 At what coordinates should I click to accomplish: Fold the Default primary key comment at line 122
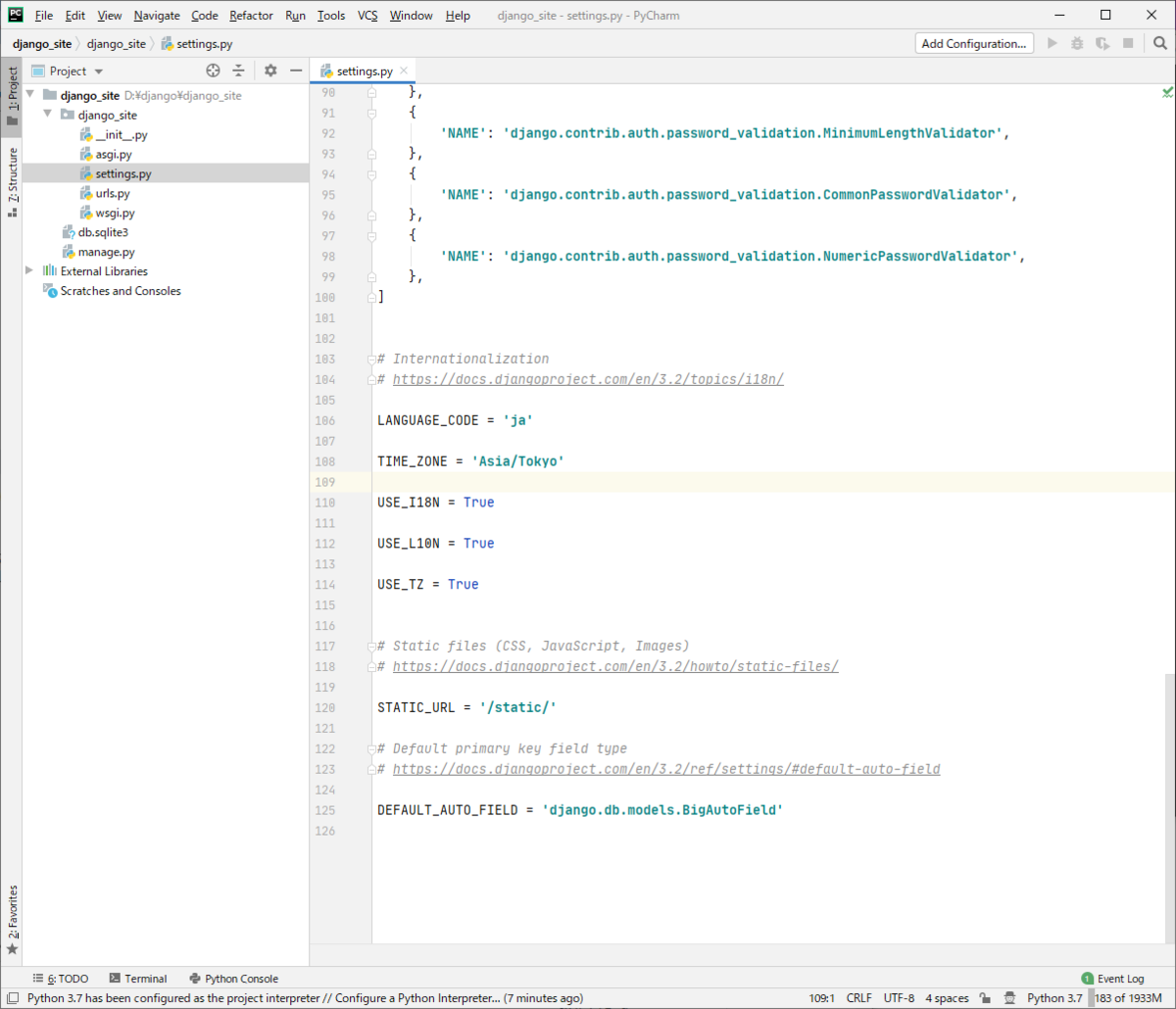click(371, 749)
